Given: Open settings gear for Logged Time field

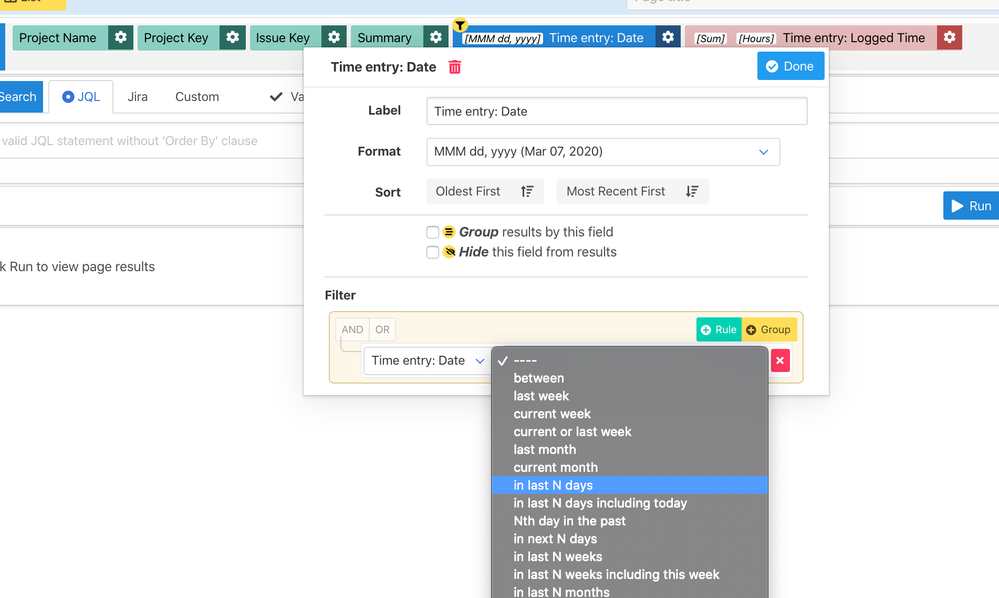Looking at the screenshot, I should click(949, 38).
